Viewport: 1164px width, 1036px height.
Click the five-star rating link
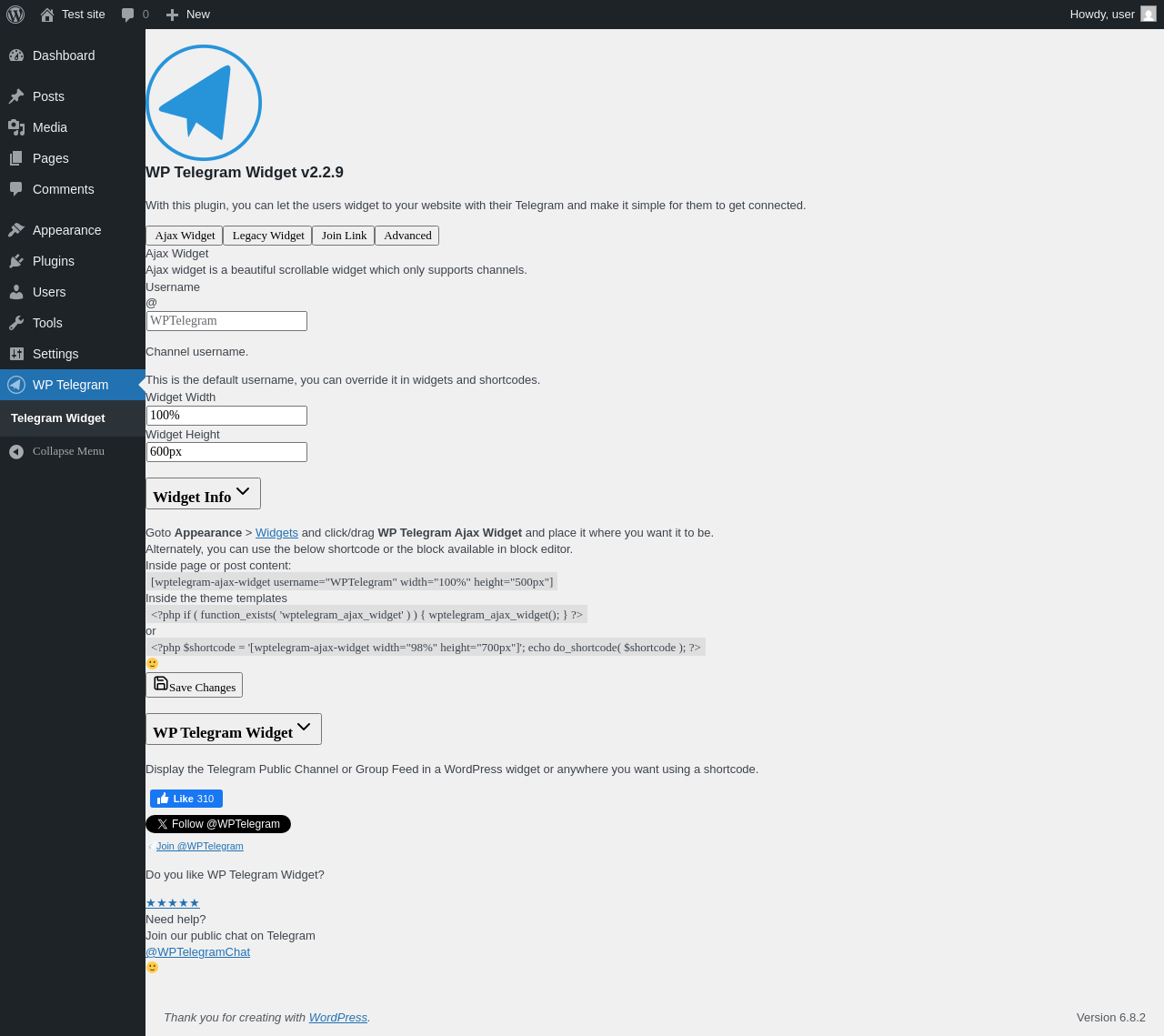click(173, 903)
